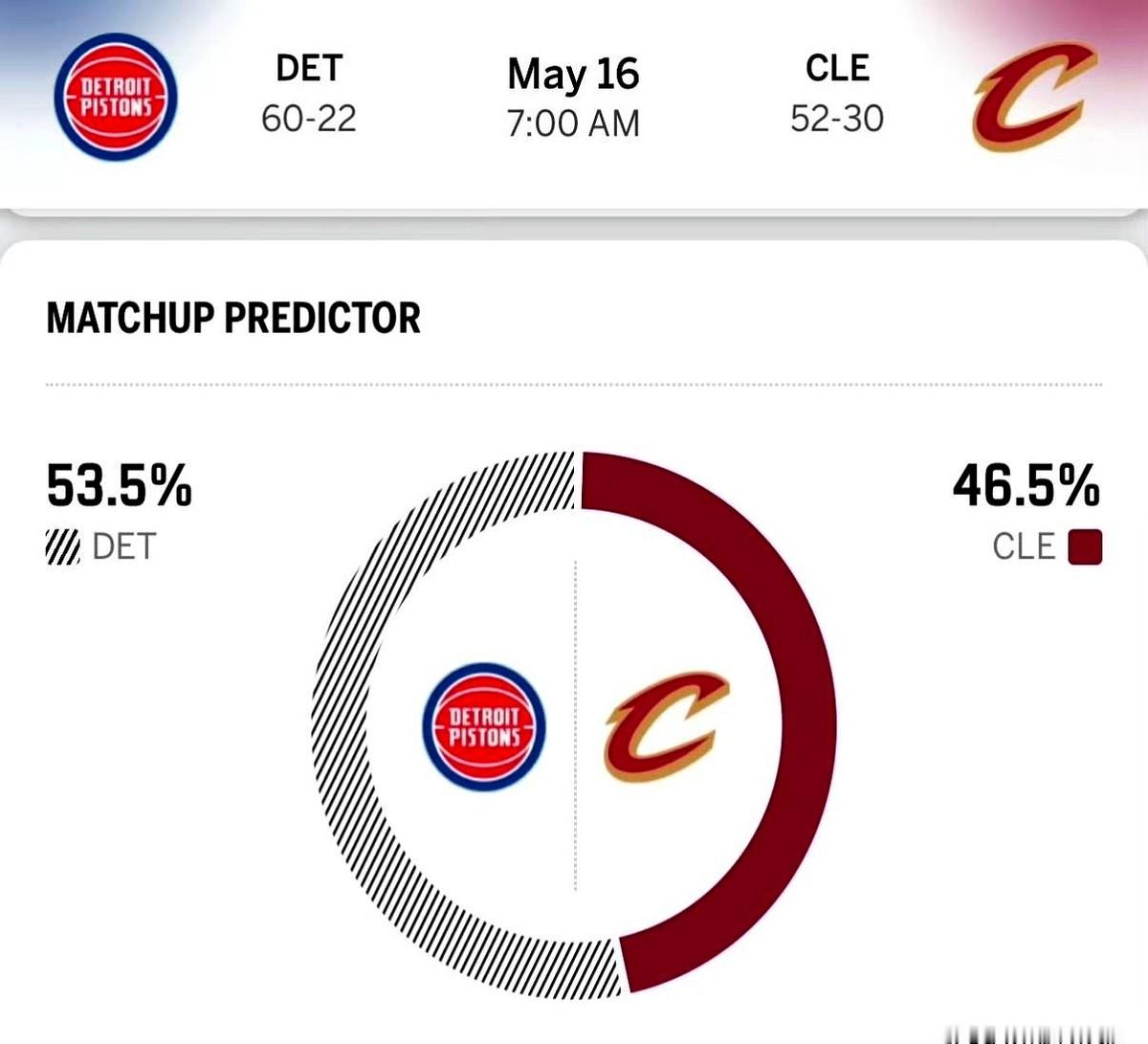Click the 7:00 AM game time
This screenshot has width=1148, height=1044.
pyautogui.click(x=573, y=123)
